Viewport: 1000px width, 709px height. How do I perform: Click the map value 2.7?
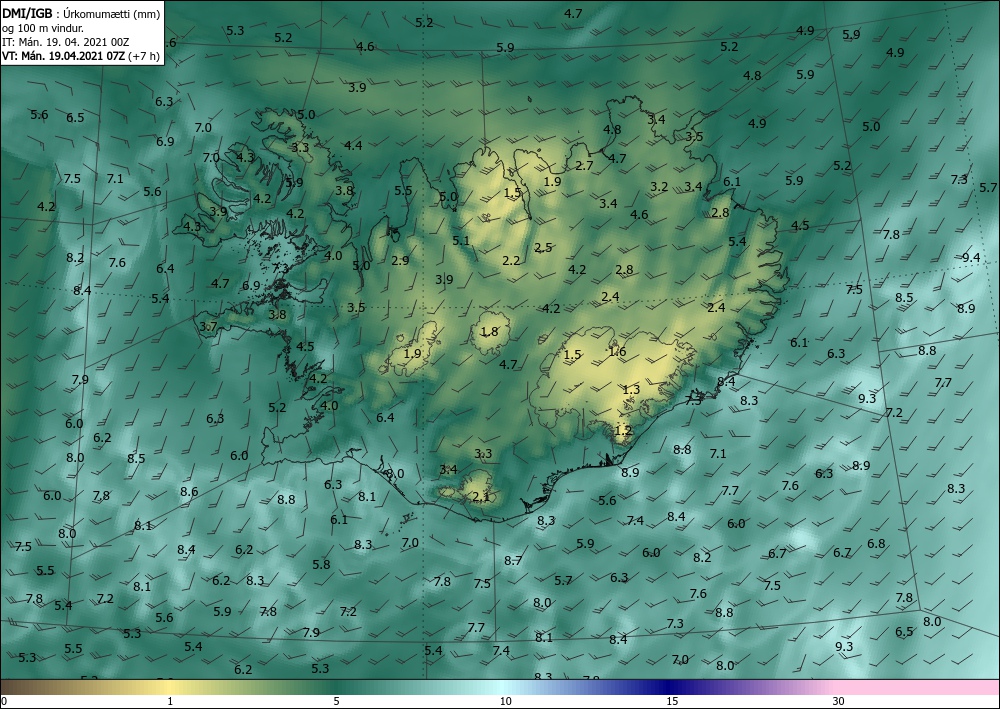click(x=584, y=166)
